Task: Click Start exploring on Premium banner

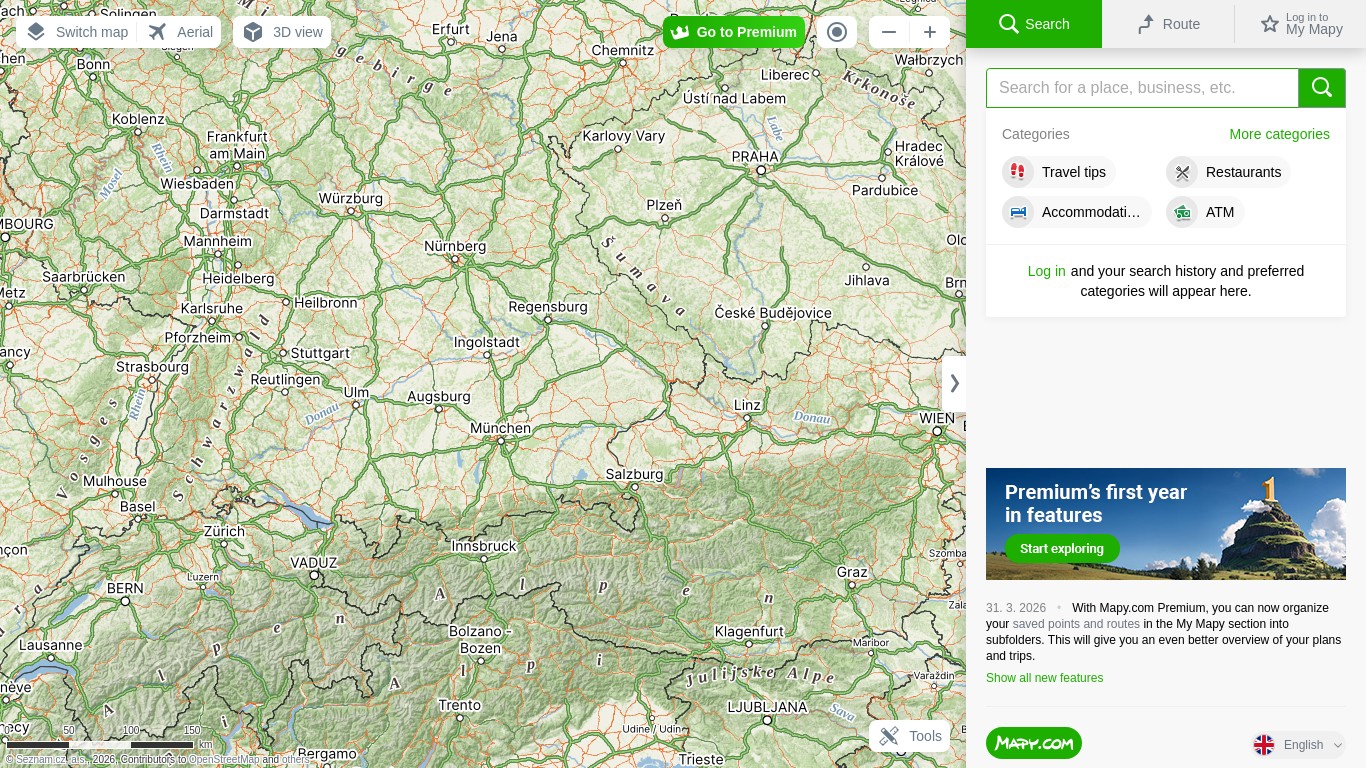Action: [1061, 548]
